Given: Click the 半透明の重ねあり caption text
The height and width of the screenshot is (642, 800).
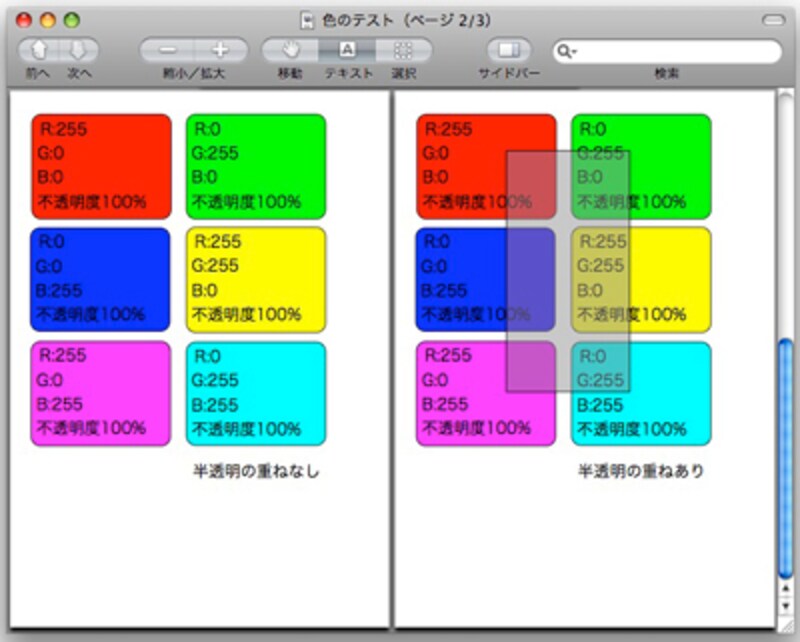Looking at the screenshot, I should coord(642,470).
